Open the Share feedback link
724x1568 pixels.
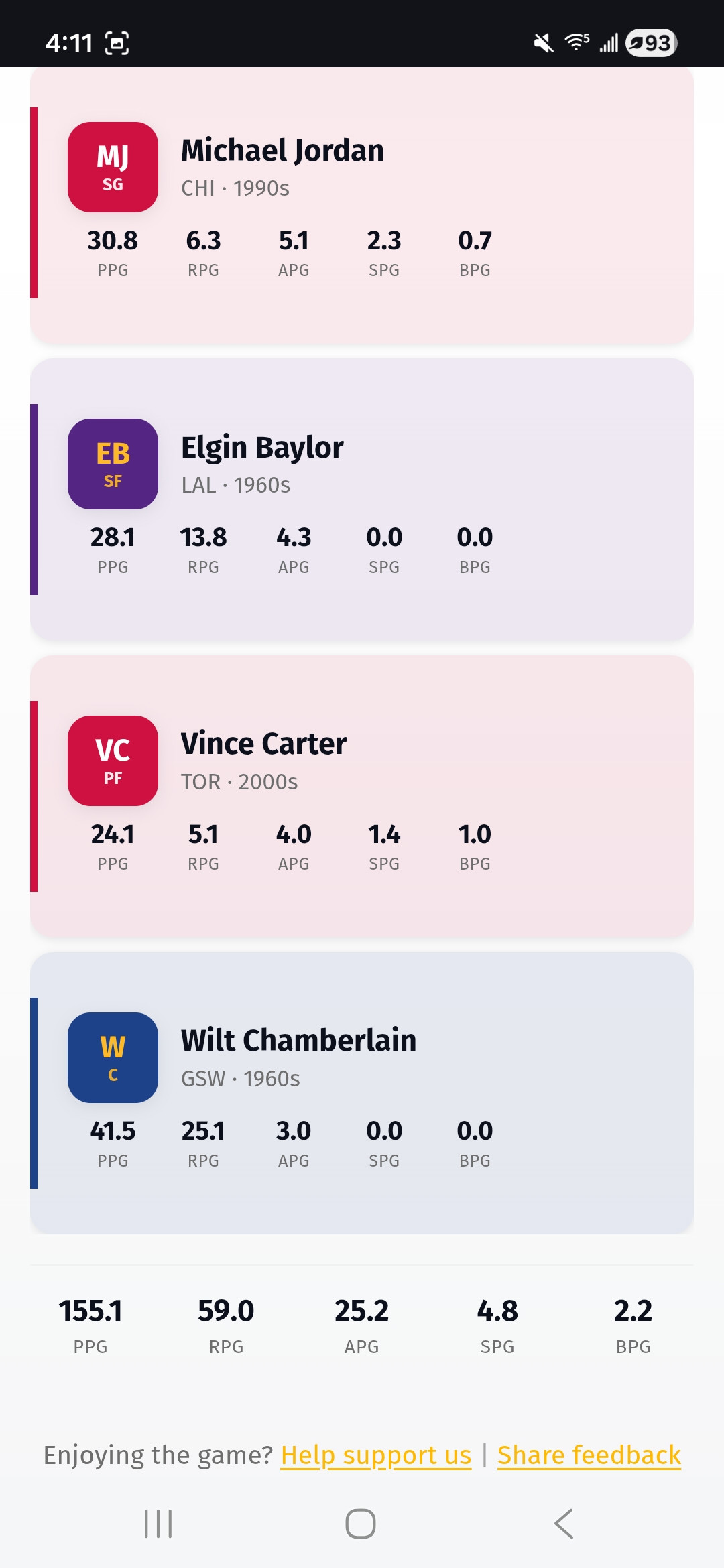click(589, 1455)
